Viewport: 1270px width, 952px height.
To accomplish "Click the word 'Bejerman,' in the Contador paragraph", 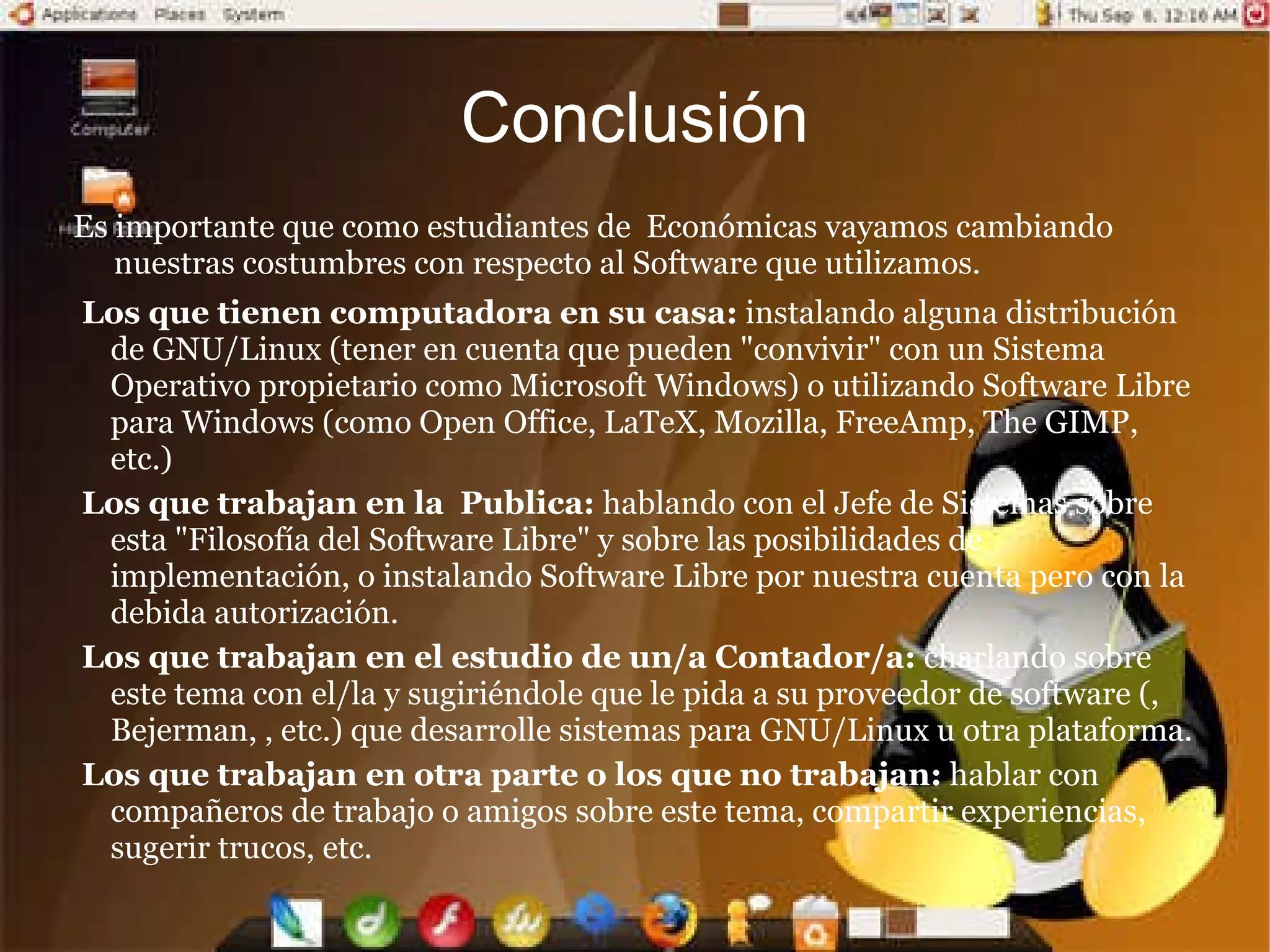I will tap(184, 731).
